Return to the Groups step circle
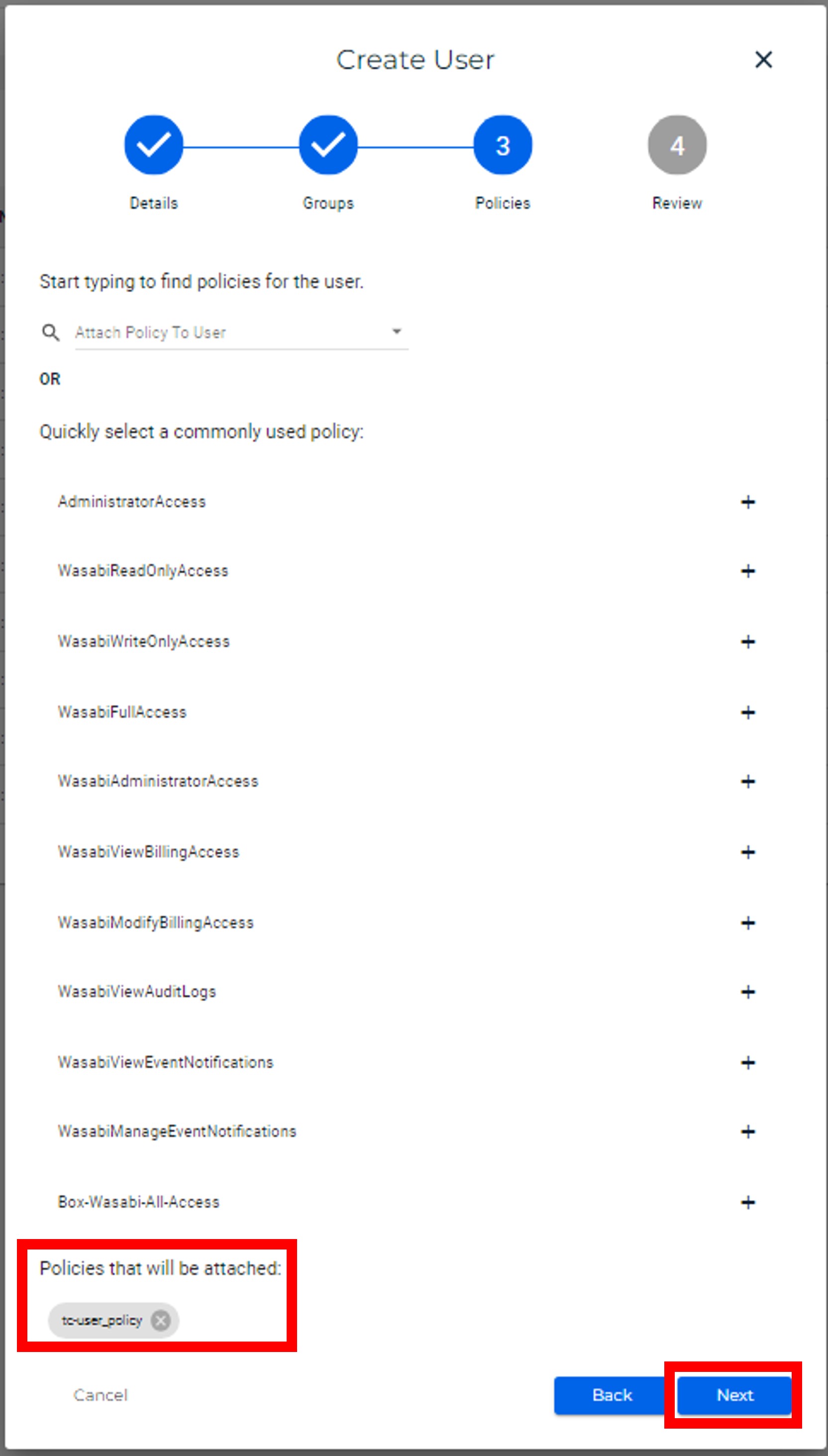 pos(328,145)
